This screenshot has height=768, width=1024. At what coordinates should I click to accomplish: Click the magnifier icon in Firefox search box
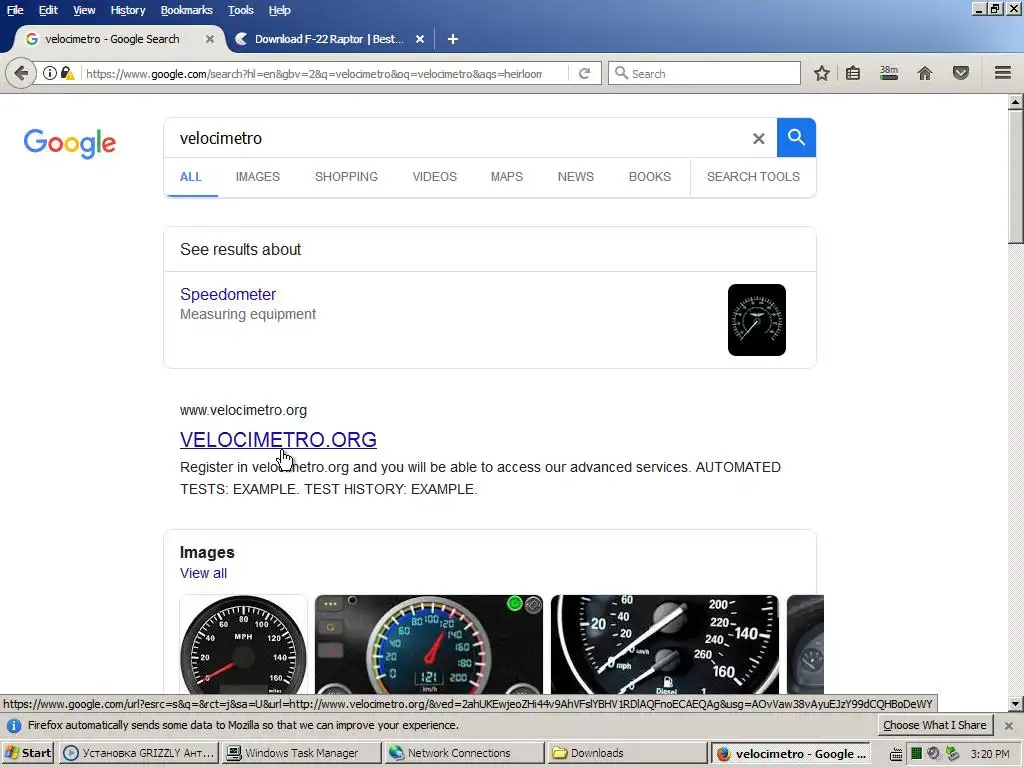[x=622, y=73]
